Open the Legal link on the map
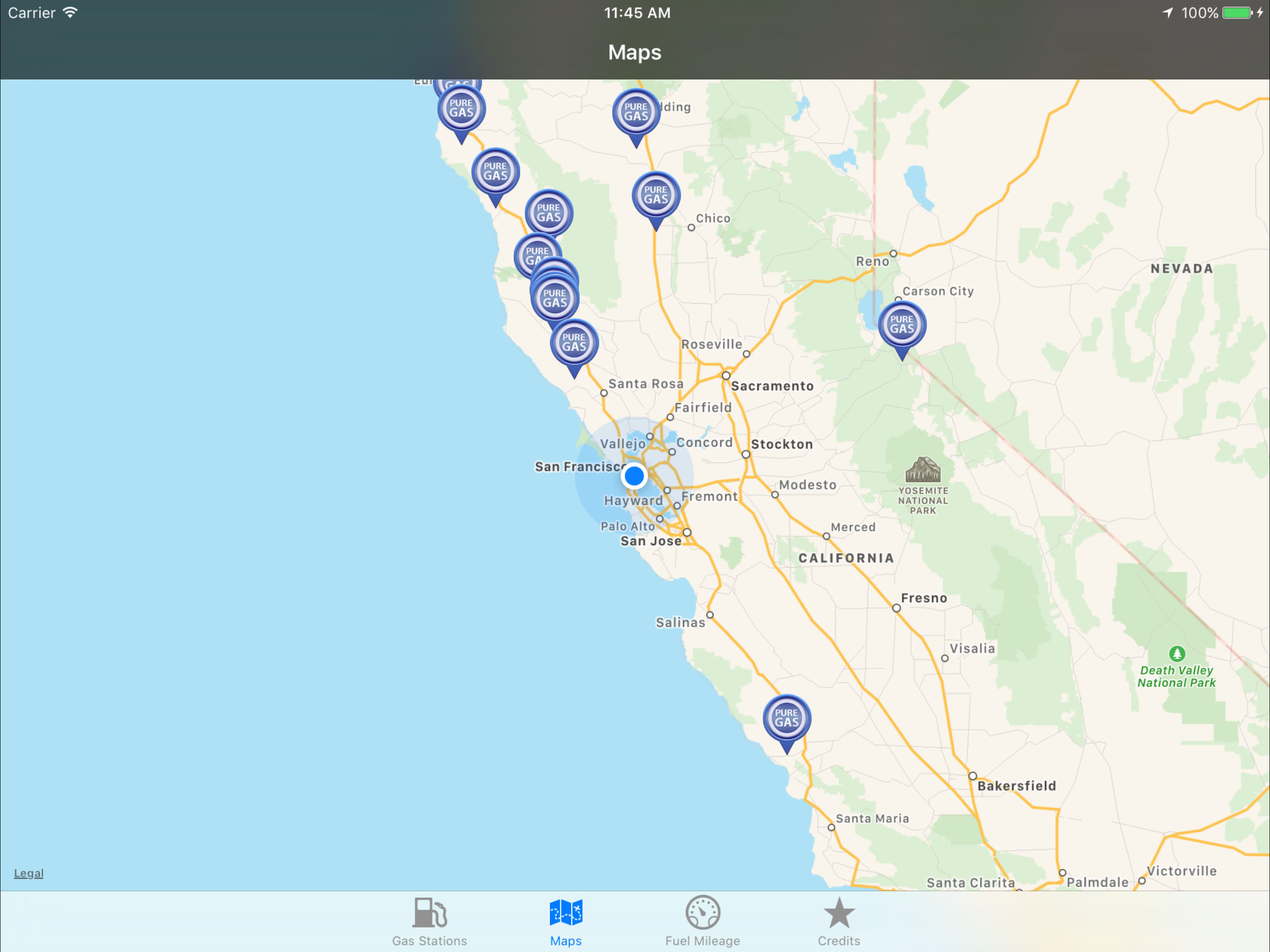 (29, 873)
